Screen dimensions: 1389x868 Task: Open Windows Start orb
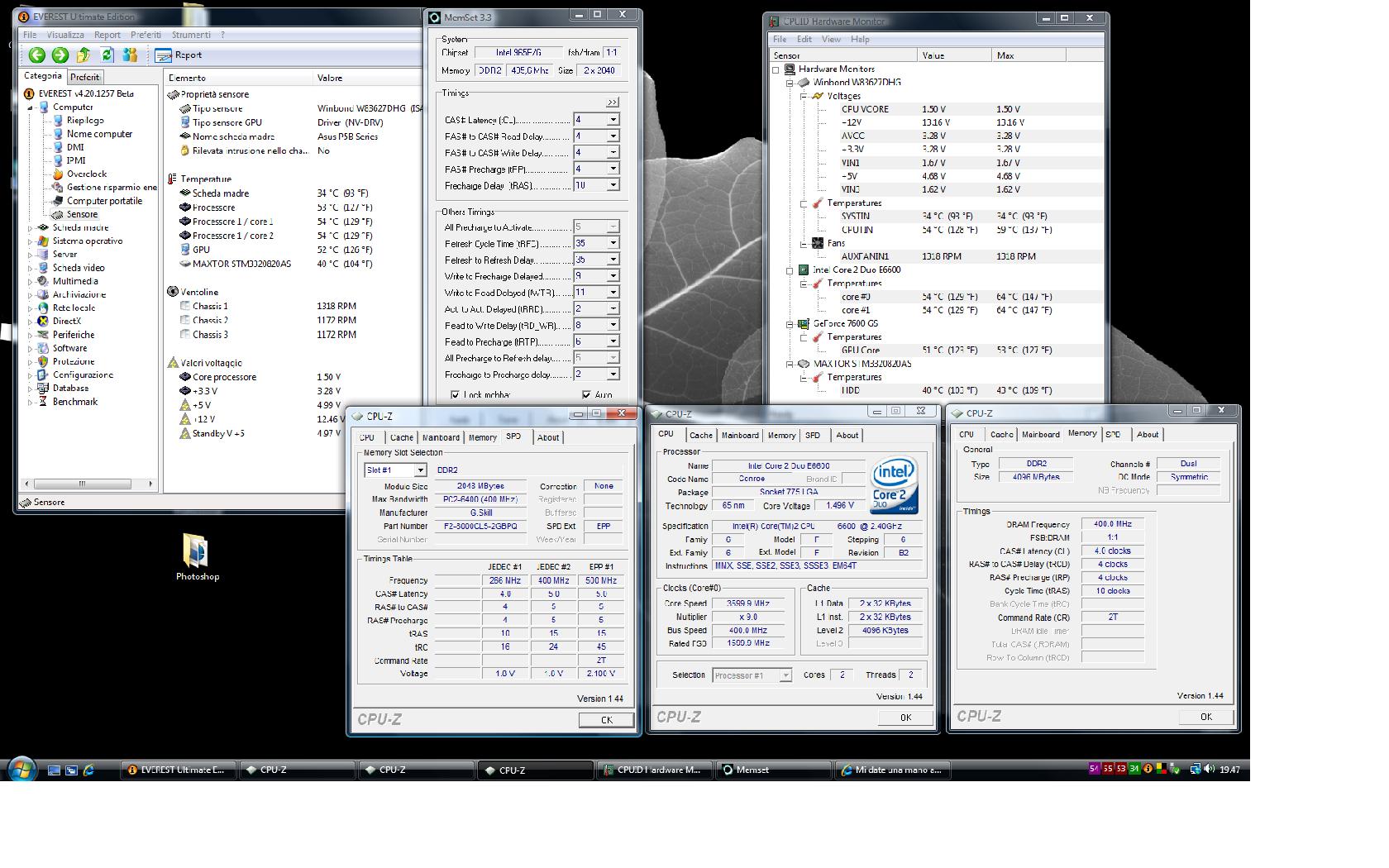pos(21,770)
